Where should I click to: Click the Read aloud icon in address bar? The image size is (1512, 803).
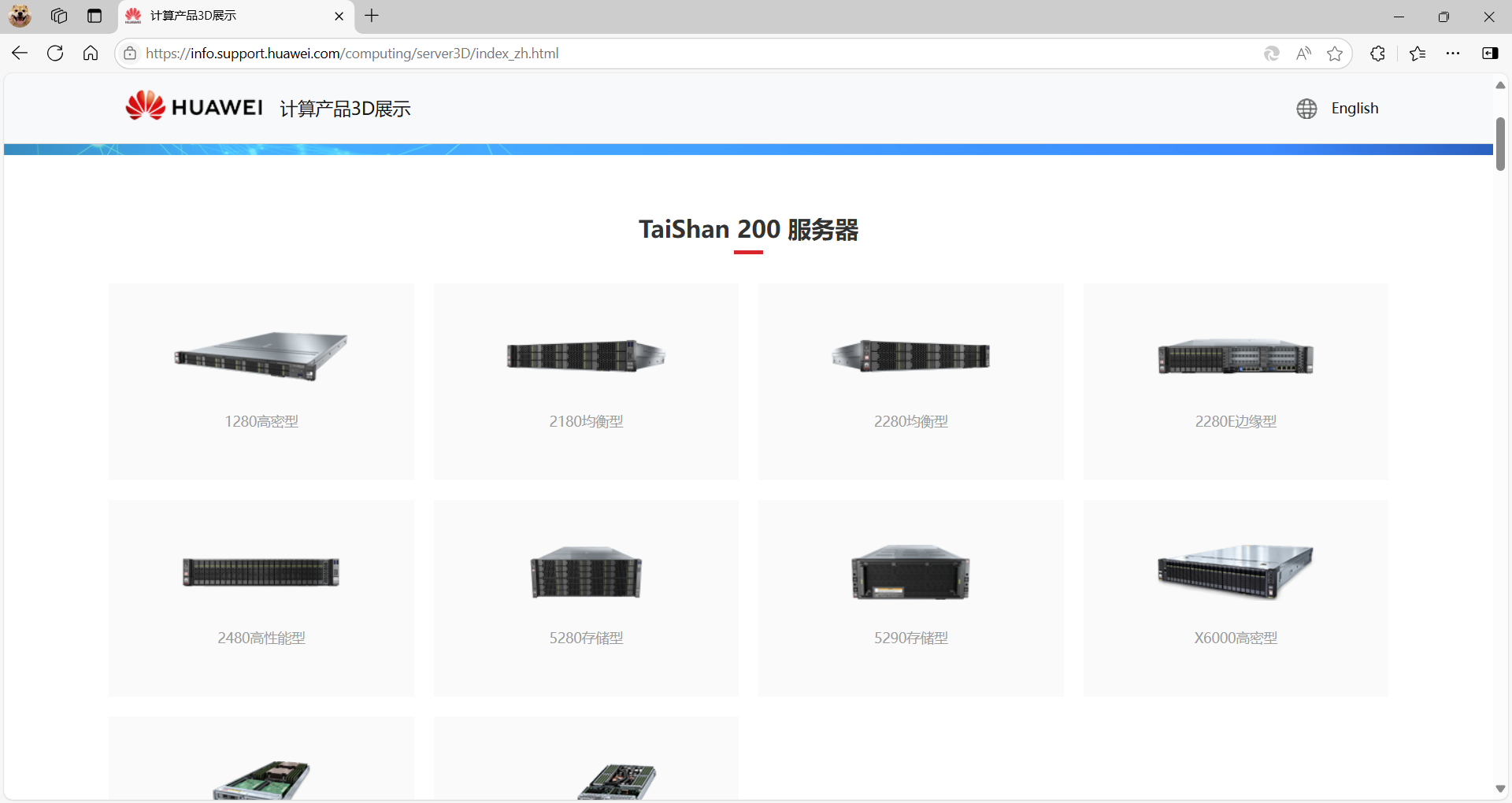pyautogui.click(x=1303, y=54)
